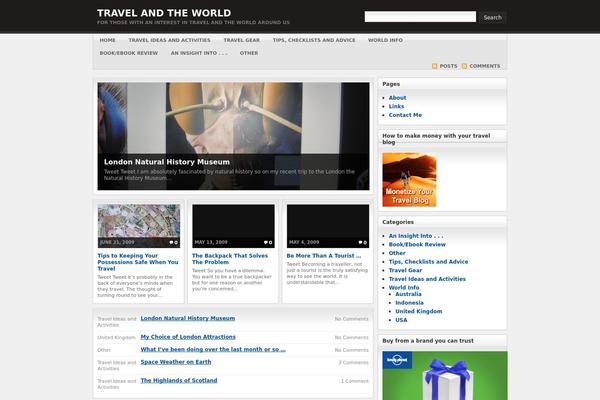The height and width of the screenshot is (400, 600).
Task: Open the USA subcategory
Action: coord(401,320)
